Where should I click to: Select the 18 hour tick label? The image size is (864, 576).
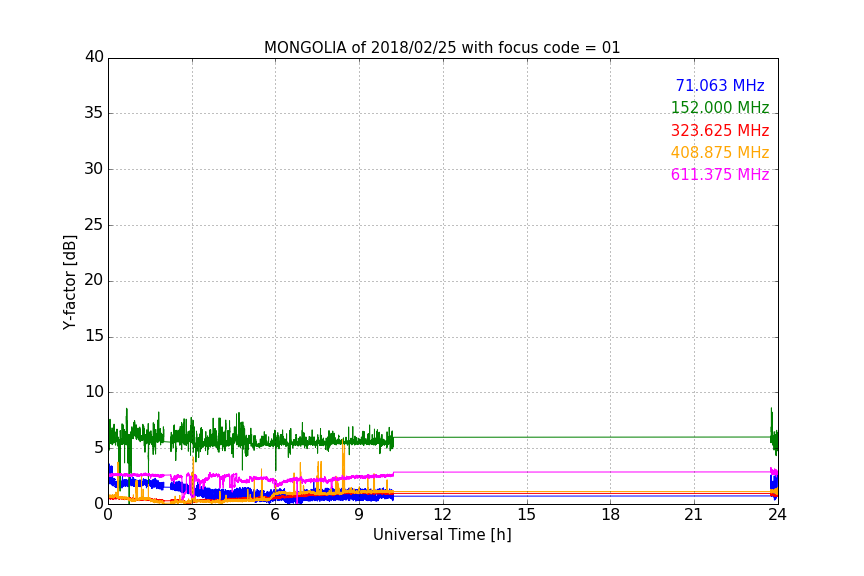(x=610, y=514)
